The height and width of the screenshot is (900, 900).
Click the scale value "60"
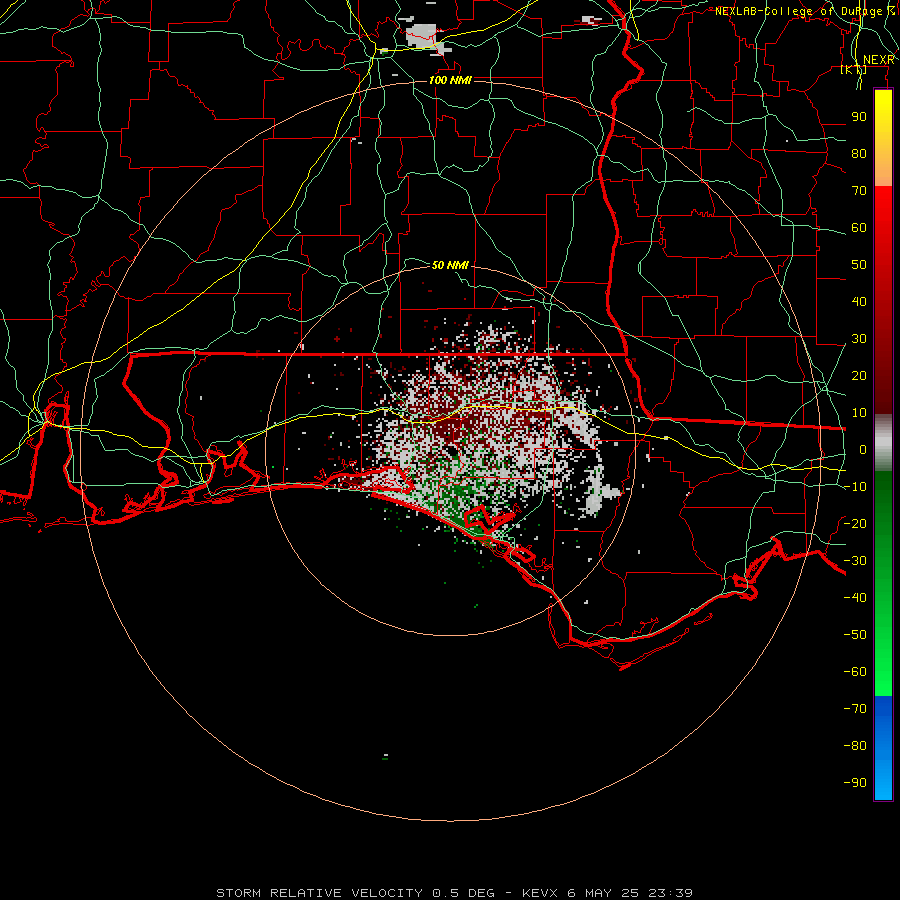[859, 228]
